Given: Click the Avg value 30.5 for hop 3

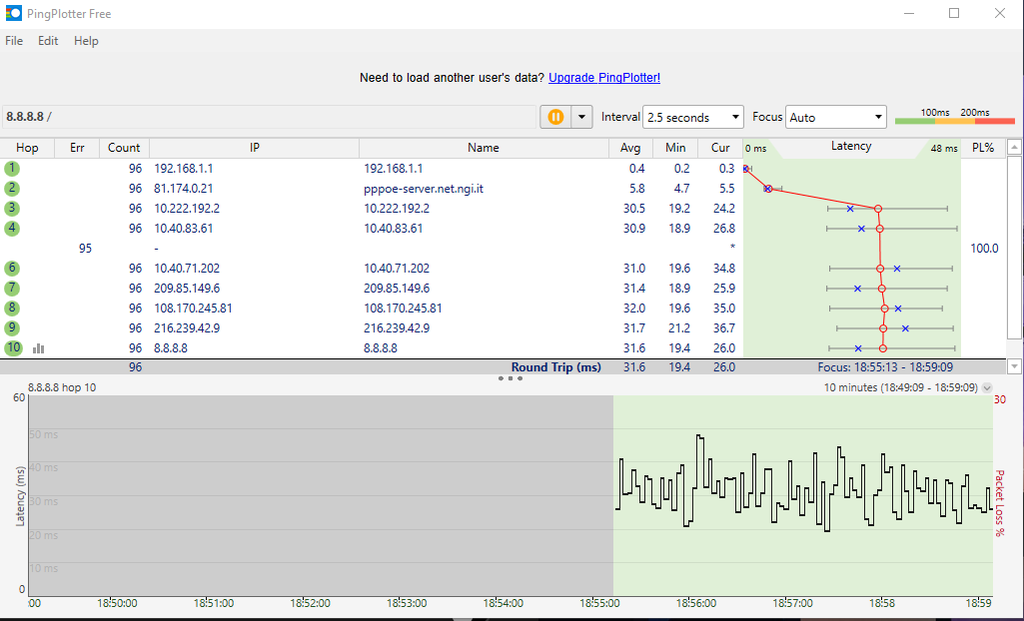Looking at the screenshot, I should click(634, 208).
